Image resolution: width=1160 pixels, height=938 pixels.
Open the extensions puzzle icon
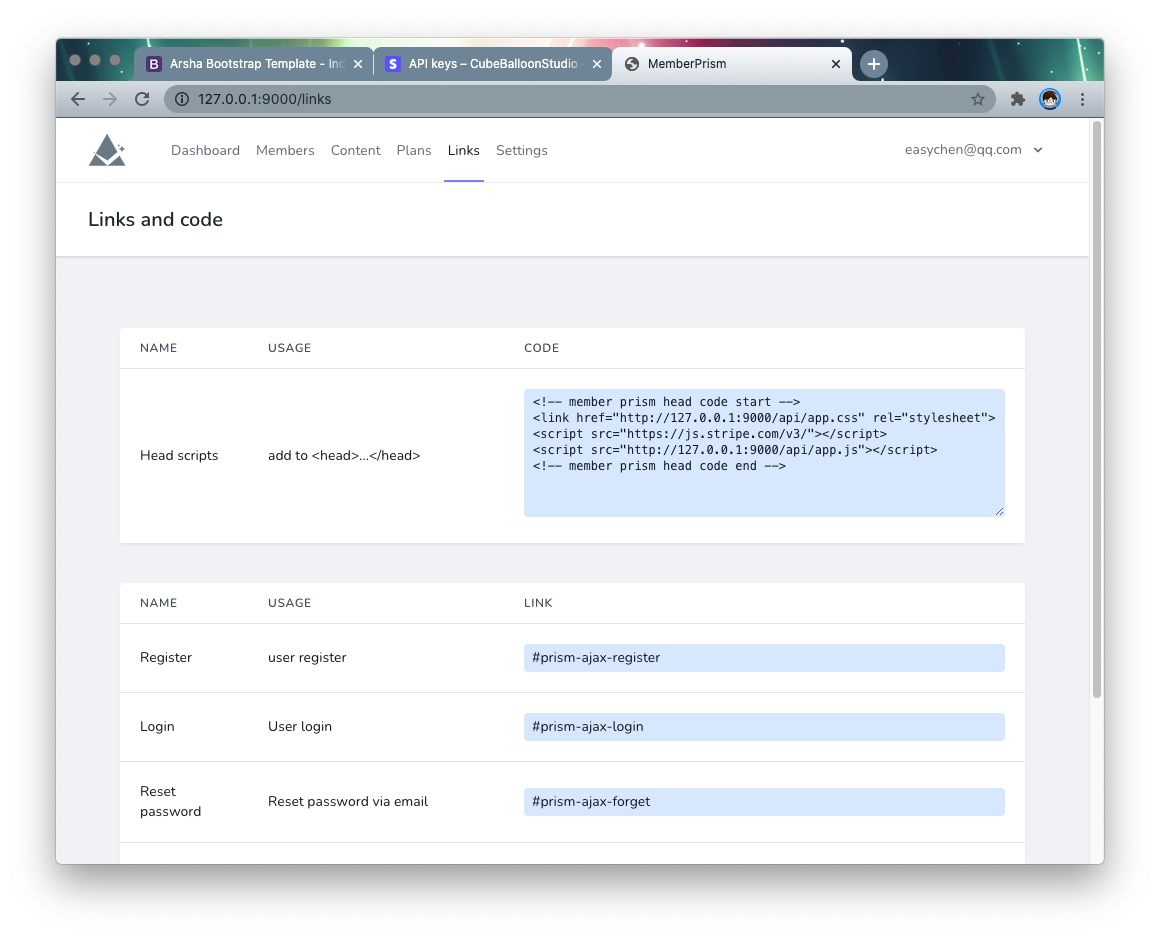point(1018,99)
